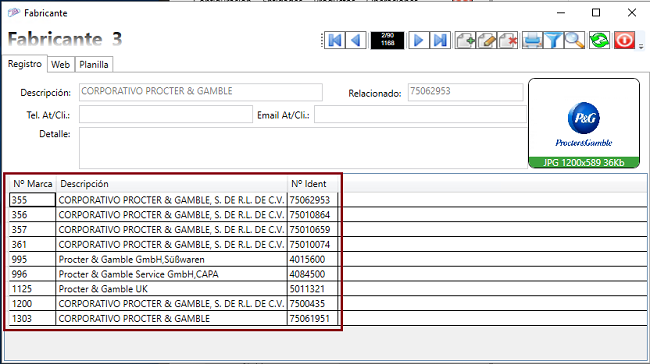Go to previous record arrow
The height and width of the screenshot is (364, 650).
pos(356,40)
